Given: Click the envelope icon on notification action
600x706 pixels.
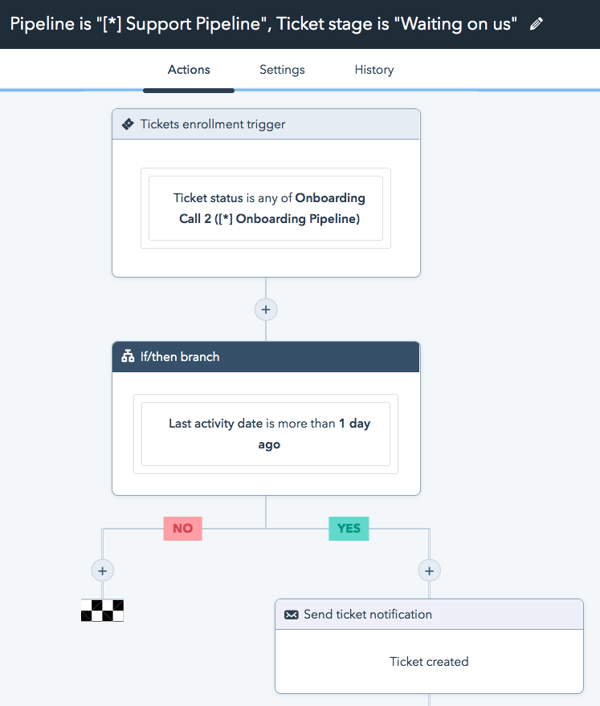Looking at the screenshot, I should point(291,615).
